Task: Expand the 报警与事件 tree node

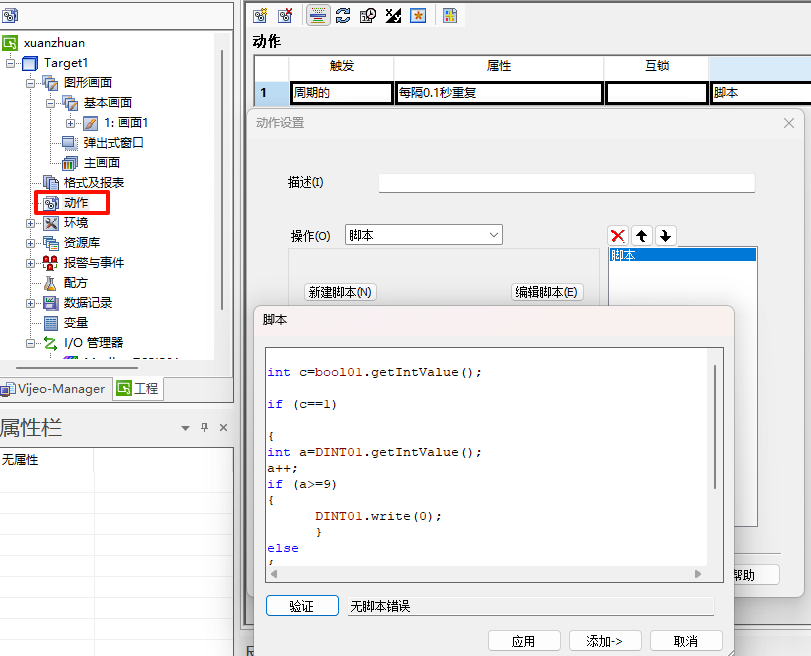Action: click(x=31, y=263)
